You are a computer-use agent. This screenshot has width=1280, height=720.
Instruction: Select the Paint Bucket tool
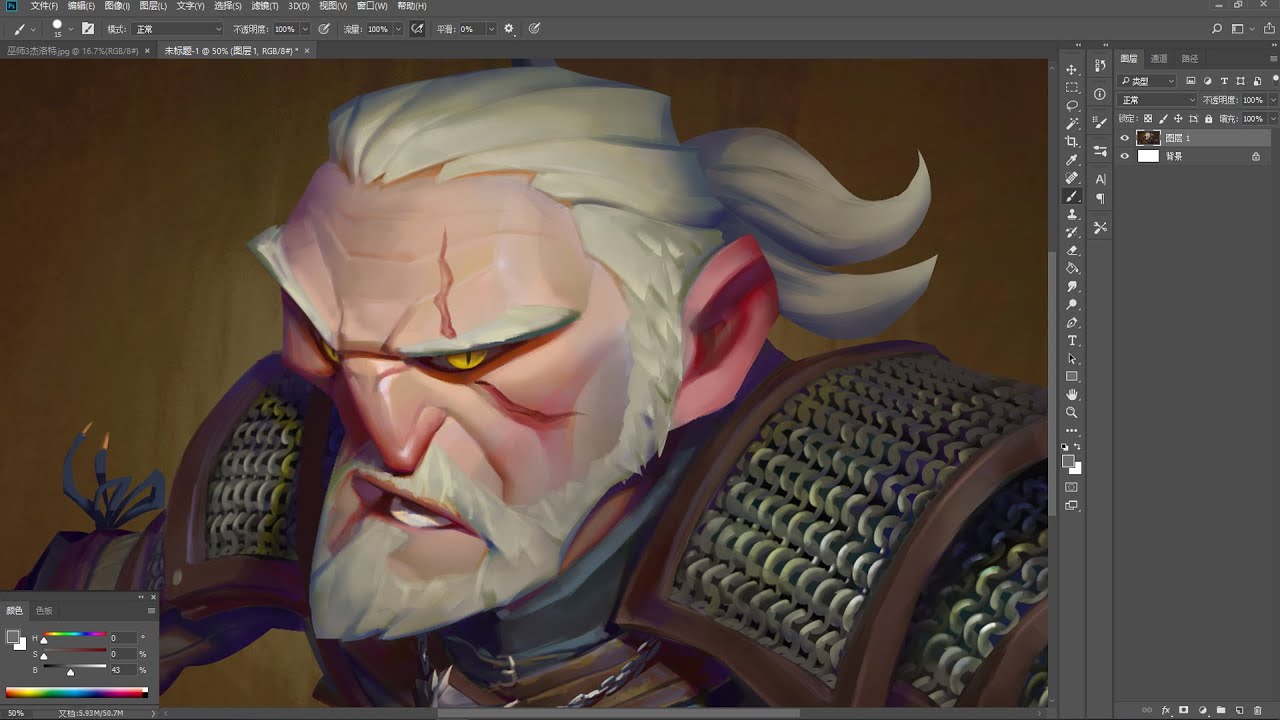(x=1072, y=268)
